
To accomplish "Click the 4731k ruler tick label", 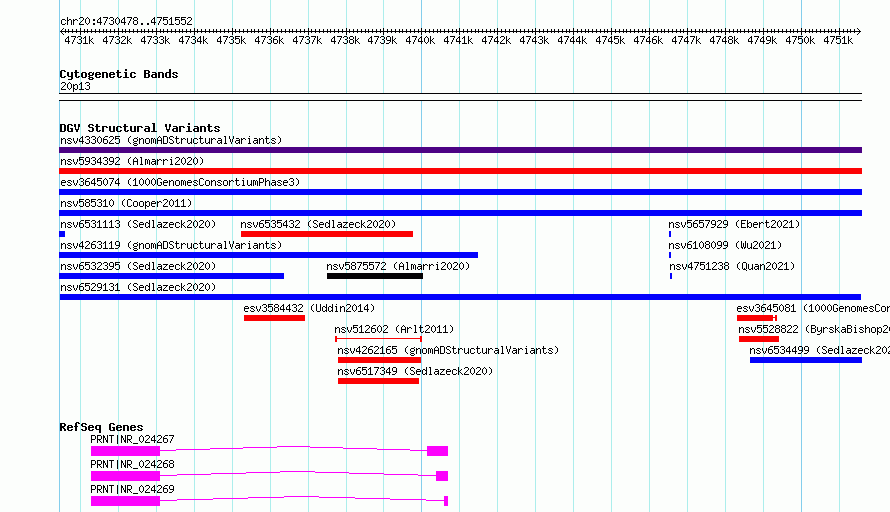I will coord(79,40).
